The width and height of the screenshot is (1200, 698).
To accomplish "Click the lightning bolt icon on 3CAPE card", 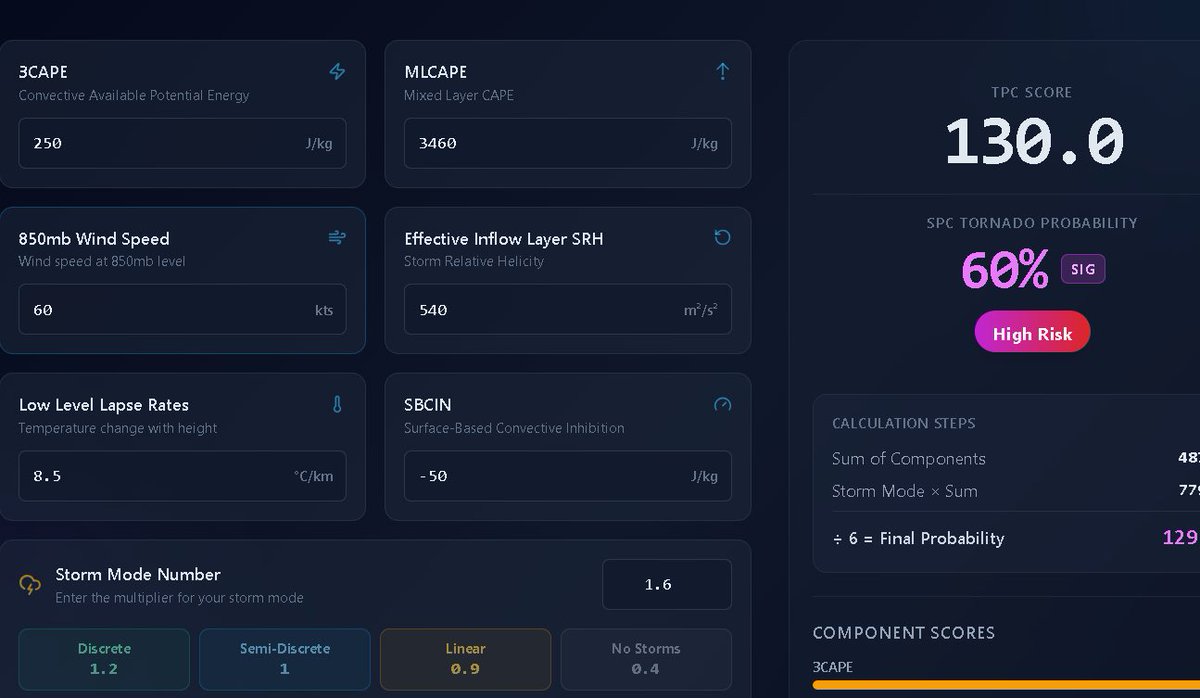I will 337,72.
